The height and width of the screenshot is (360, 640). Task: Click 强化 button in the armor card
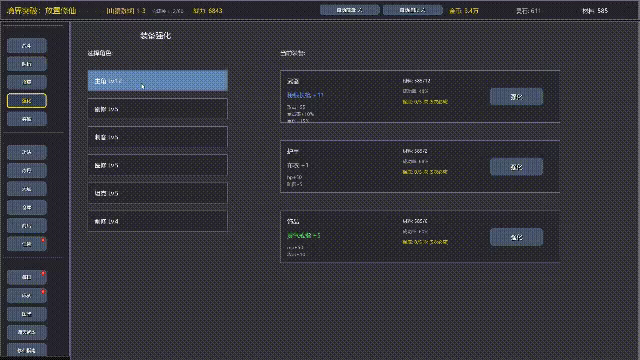pos(516,167)
